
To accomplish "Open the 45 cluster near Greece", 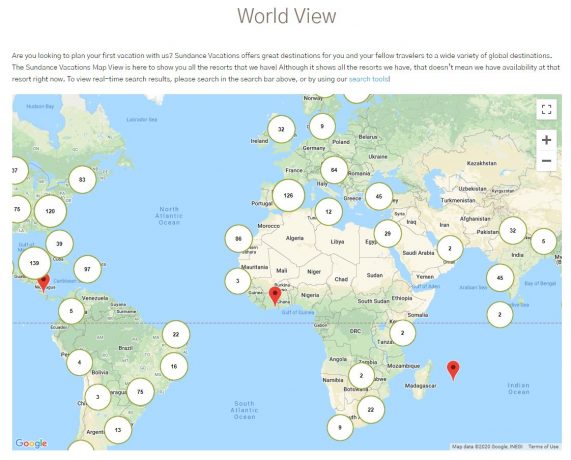I will (x=379, y=196).
